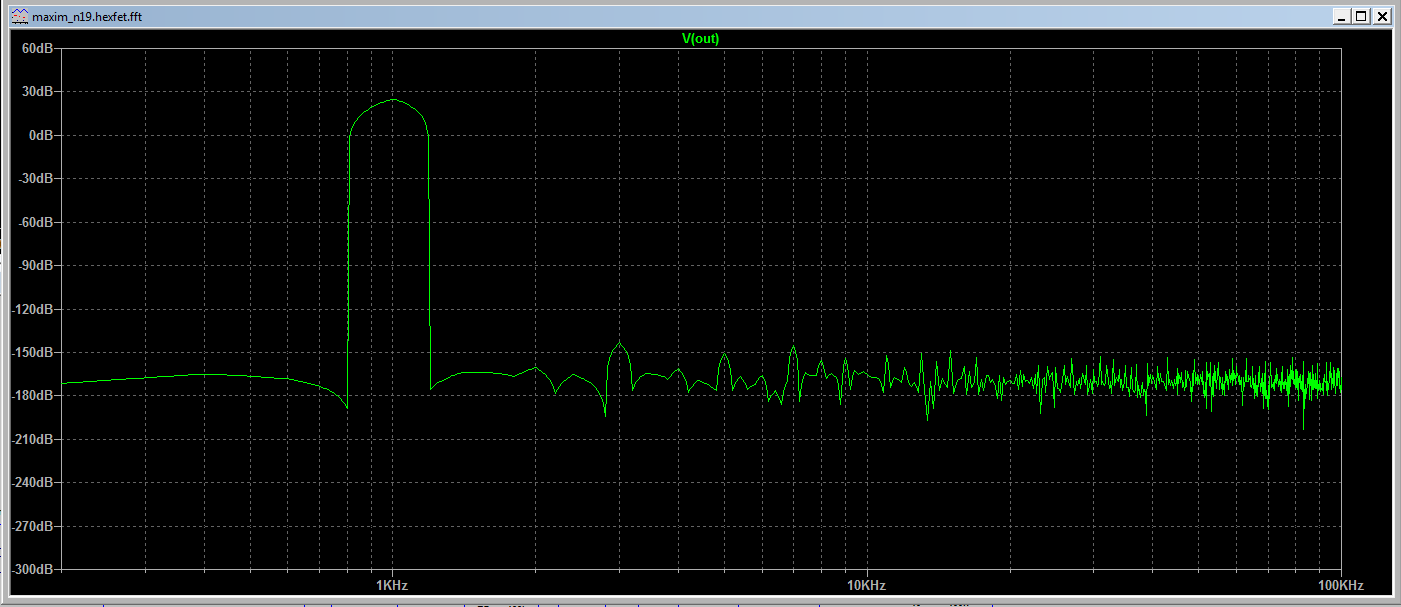Minimize the FFT plot window

pyautogui.click(x=1341, y=17)
